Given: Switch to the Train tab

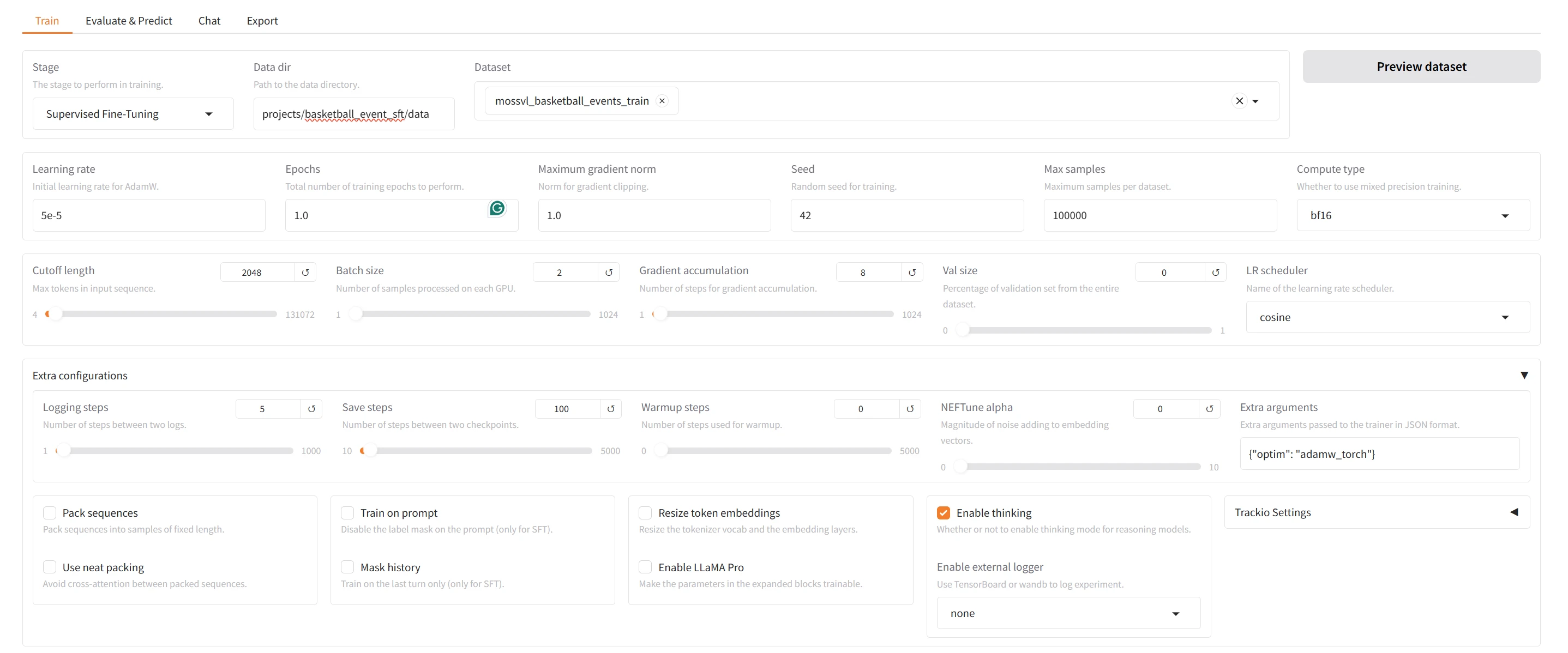Looking at the screenshot, I should (x=47, y=21).
